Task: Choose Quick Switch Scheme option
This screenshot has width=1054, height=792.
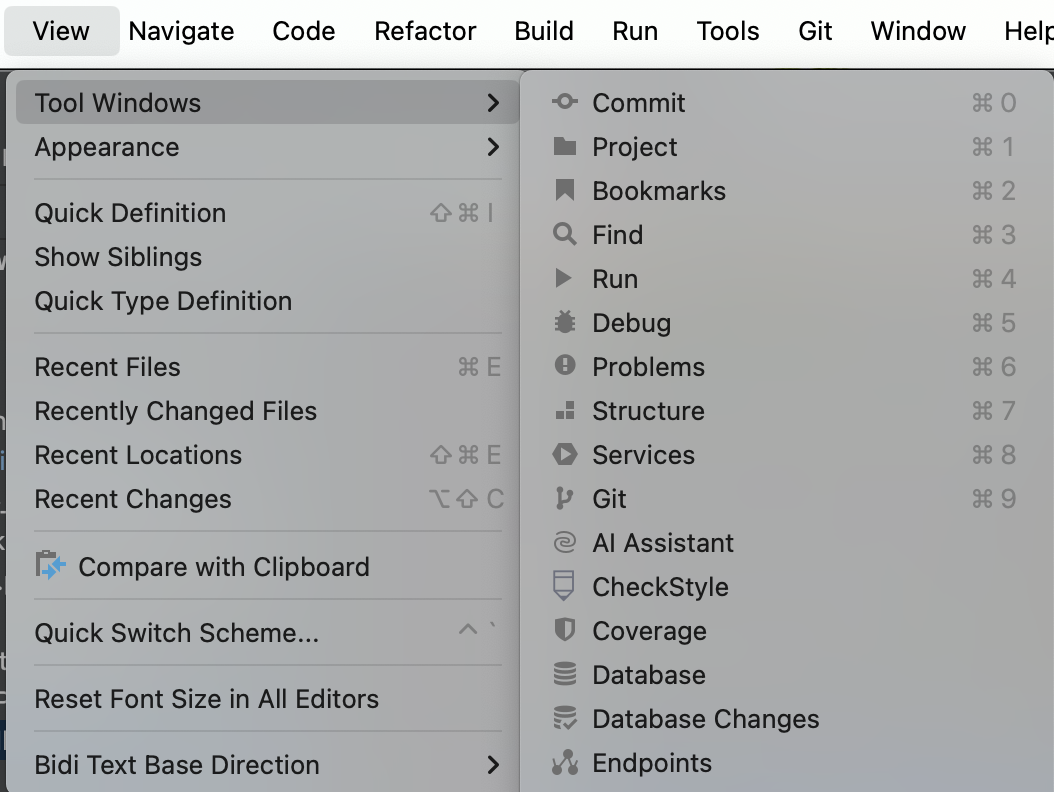Action: point(177,633)
